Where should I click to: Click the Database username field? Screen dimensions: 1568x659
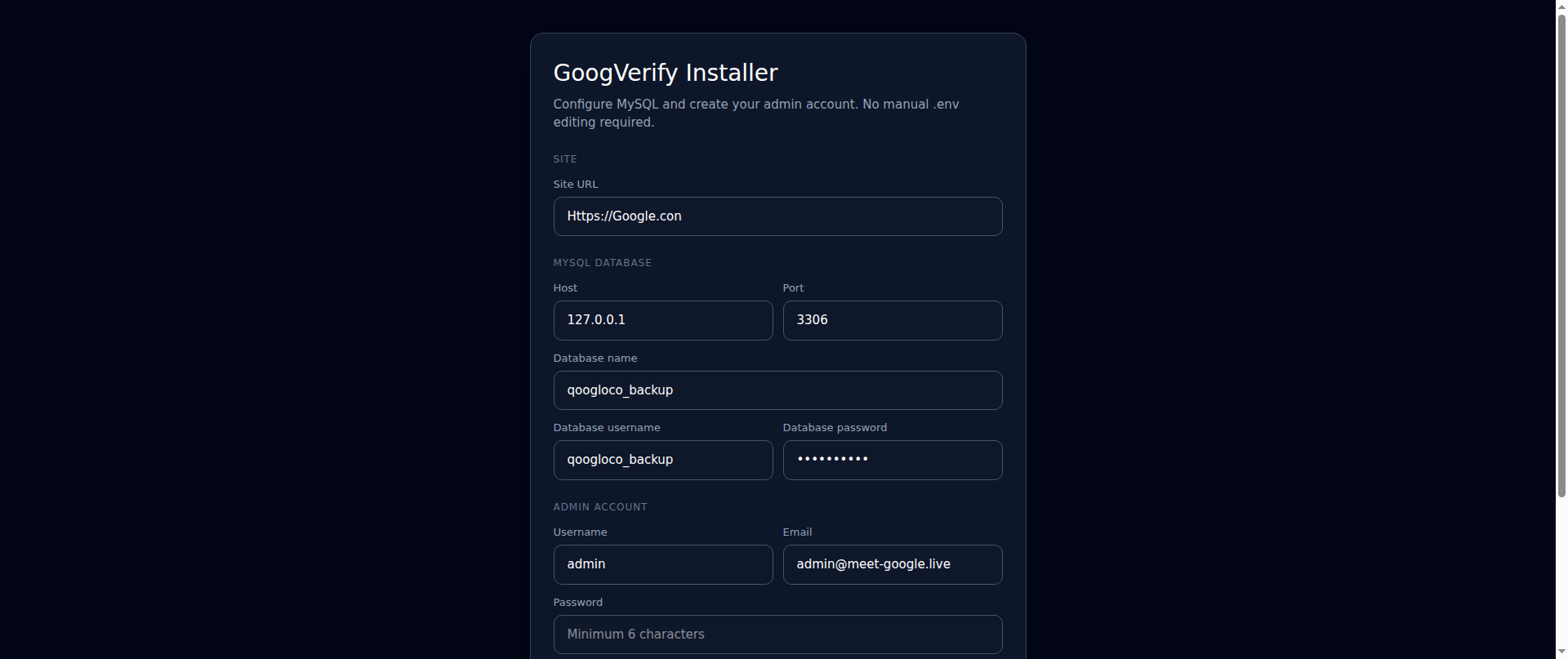pyautogui.click(x=663, y=460)
